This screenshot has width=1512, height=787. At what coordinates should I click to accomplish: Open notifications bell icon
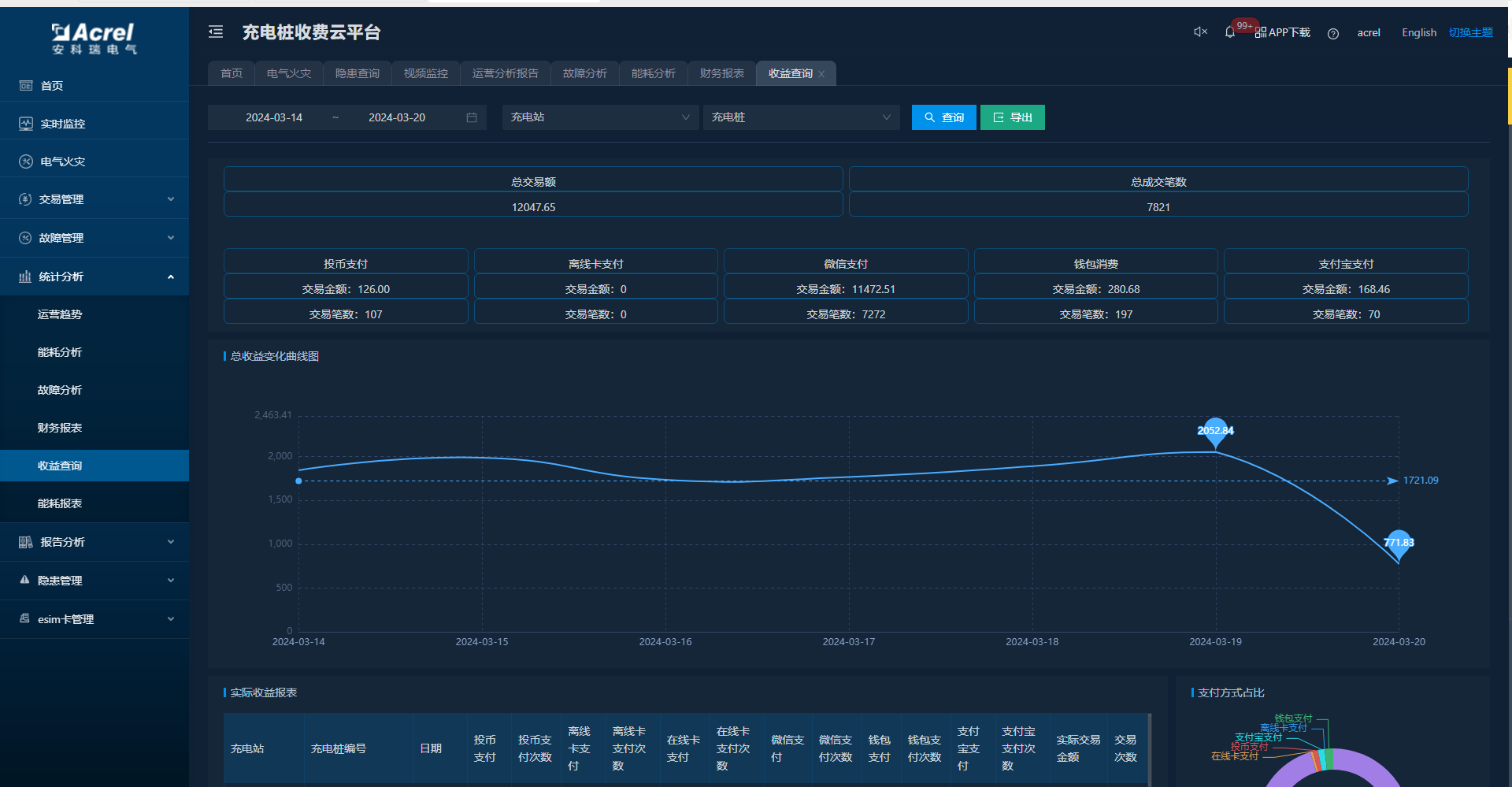point(1229,33)
